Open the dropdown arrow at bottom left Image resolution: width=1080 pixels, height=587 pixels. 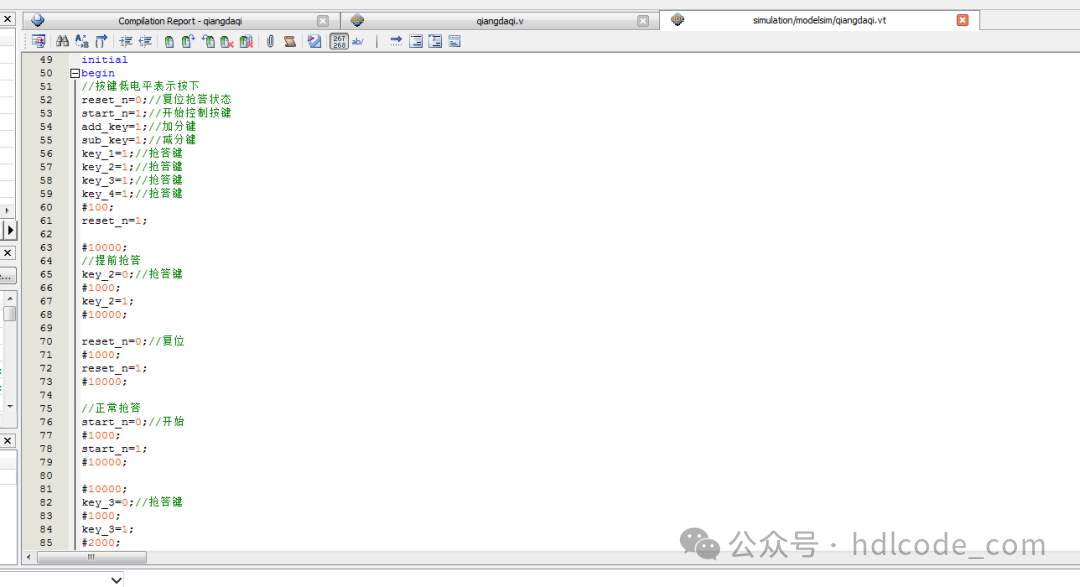(x=116, y=580)
